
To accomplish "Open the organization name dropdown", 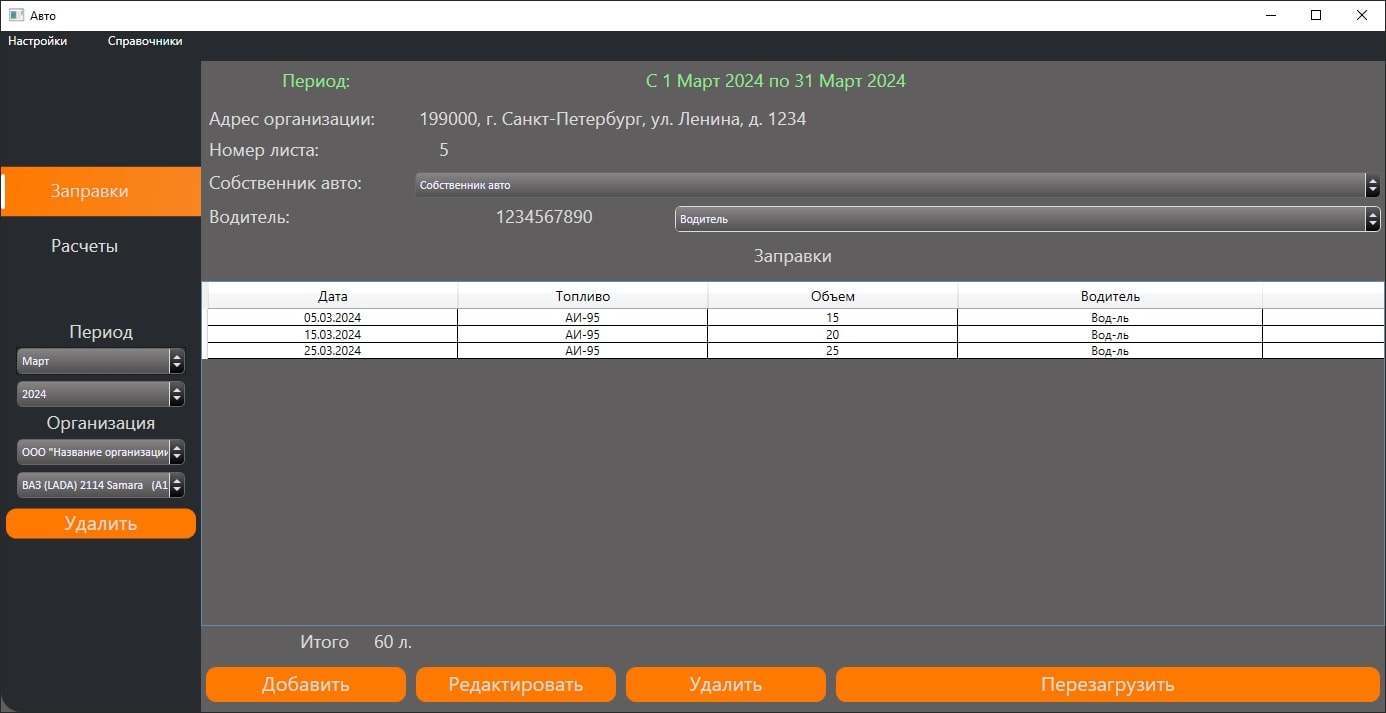I will click(100, 452).
